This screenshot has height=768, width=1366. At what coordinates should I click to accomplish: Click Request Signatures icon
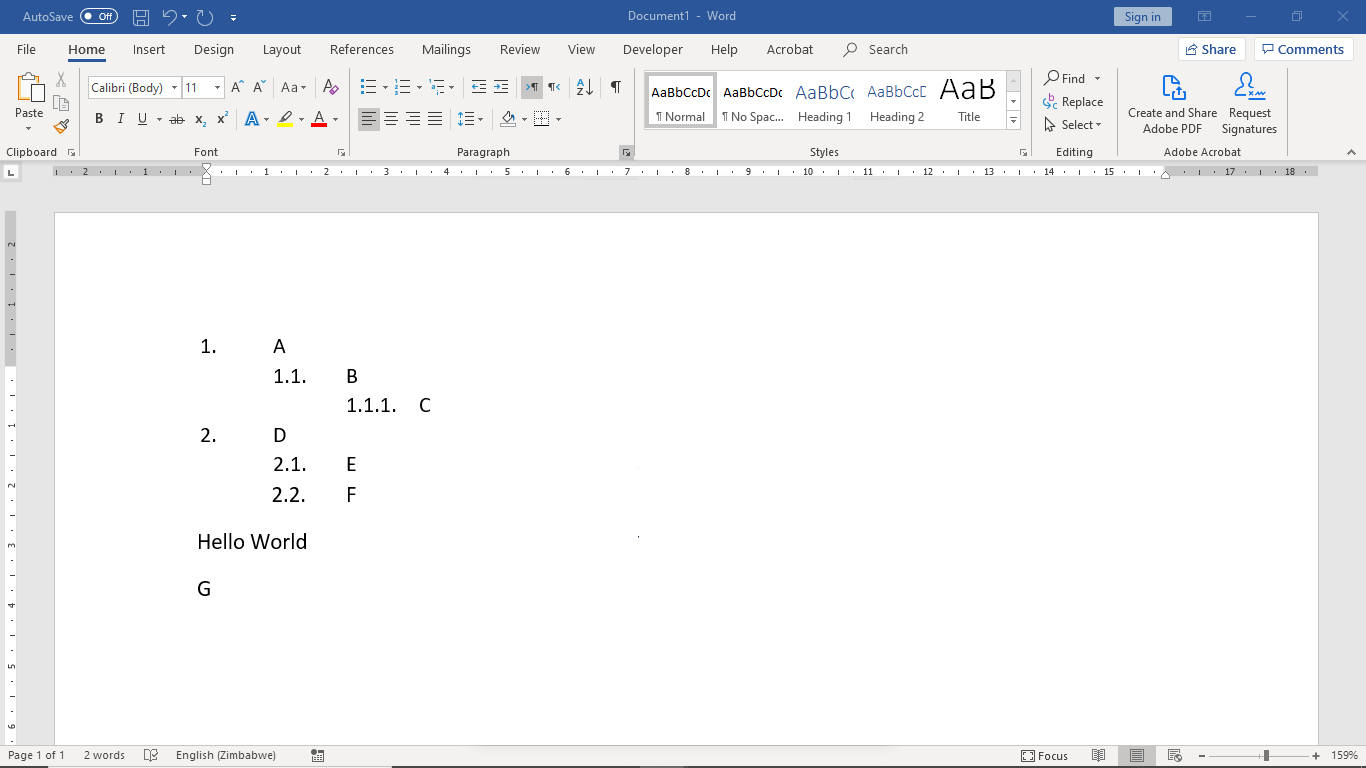(x=1249, y=103)
